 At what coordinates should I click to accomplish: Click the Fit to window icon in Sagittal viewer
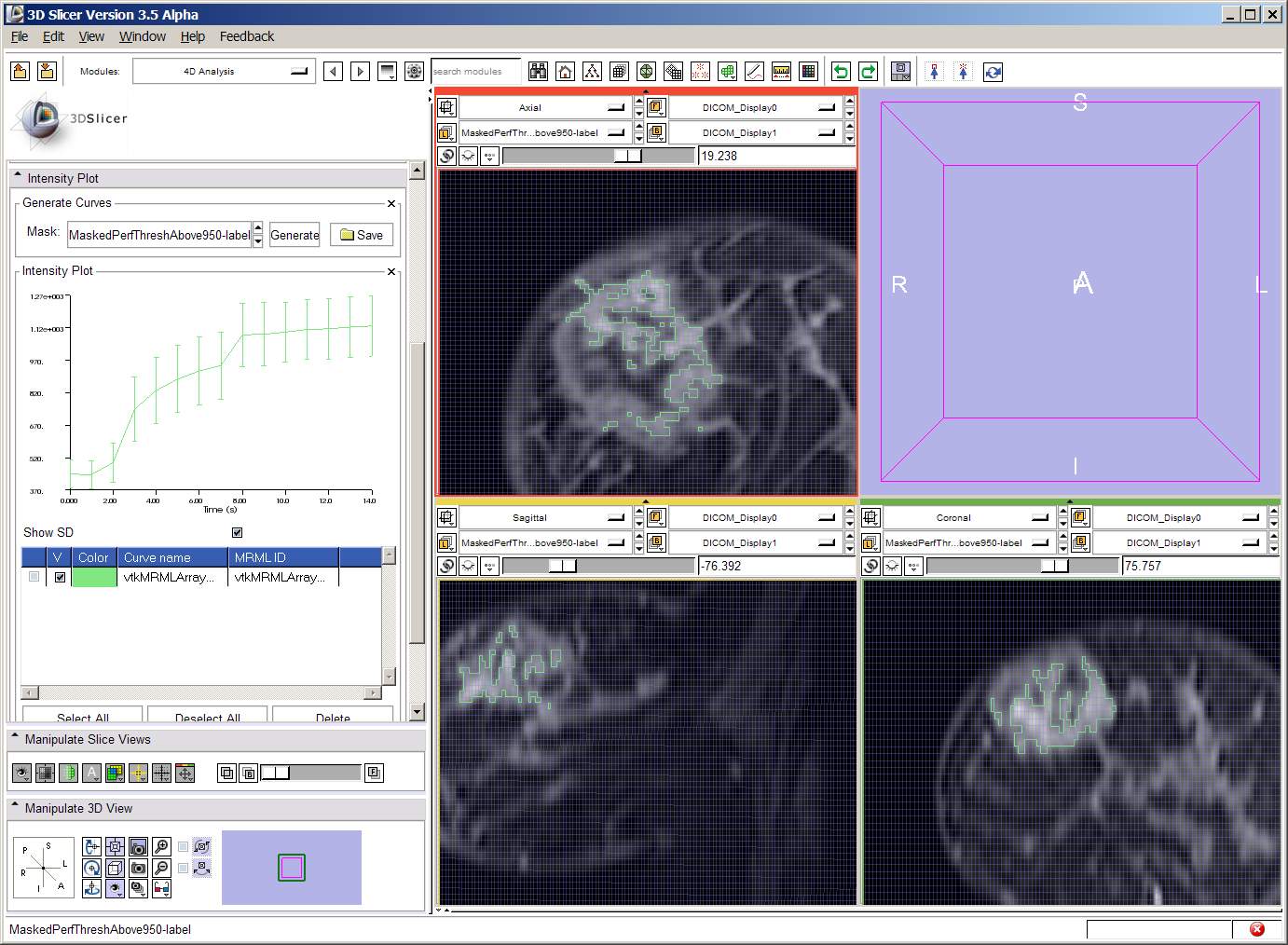(x=446, y=517)
